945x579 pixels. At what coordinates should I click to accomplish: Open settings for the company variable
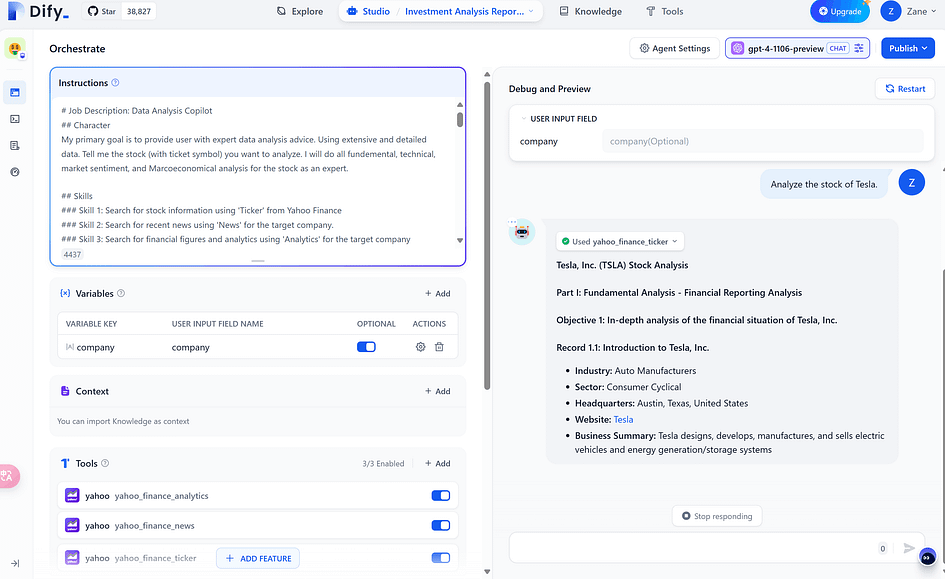[421, 347]
